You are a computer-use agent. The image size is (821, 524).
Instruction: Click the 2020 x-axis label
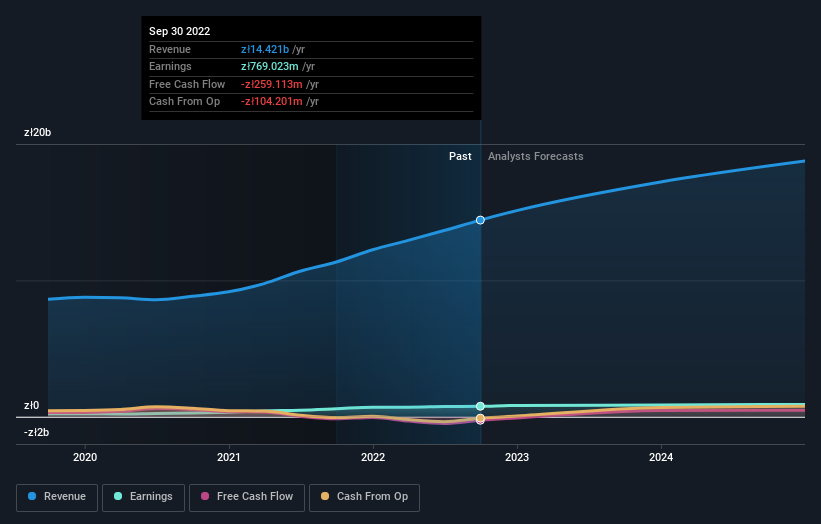pyautogui.click(x=85, y=457)
